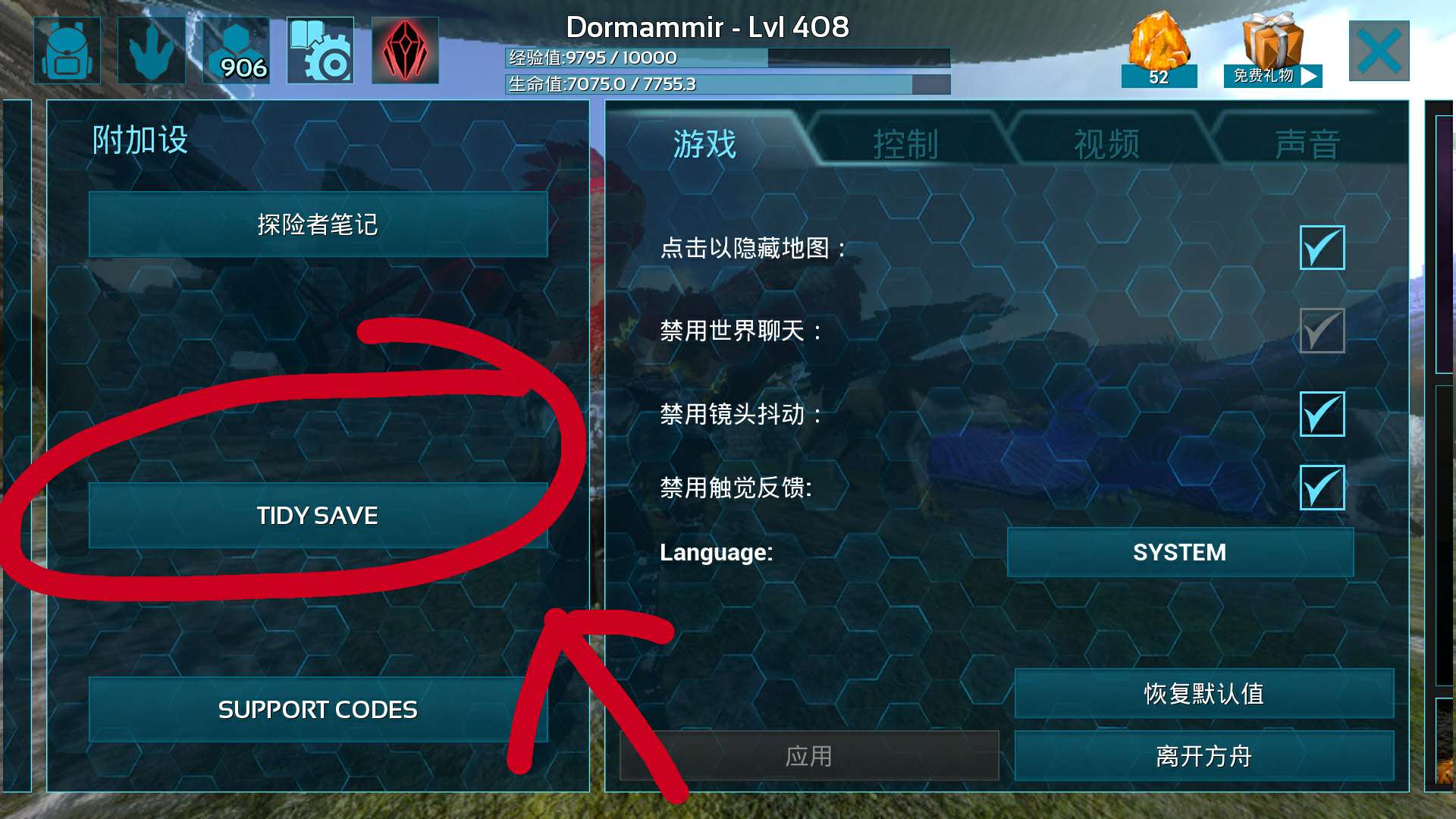Tap the red crystal icon
Image resolution: width=1456 pixels, height=819 pixels.
pyautogui.click(x=405, y=50)
